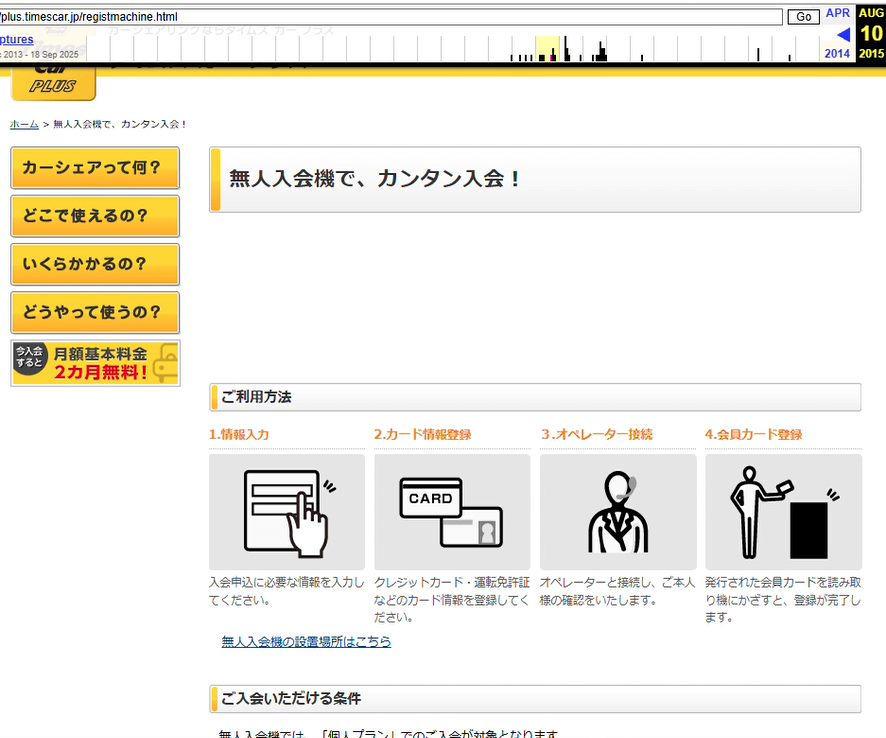The width and height of the screenshot is (886, 738).
Task: Click the ご入会いただける条件 section header
Action: pyautogui.click(x=535, y=699)
